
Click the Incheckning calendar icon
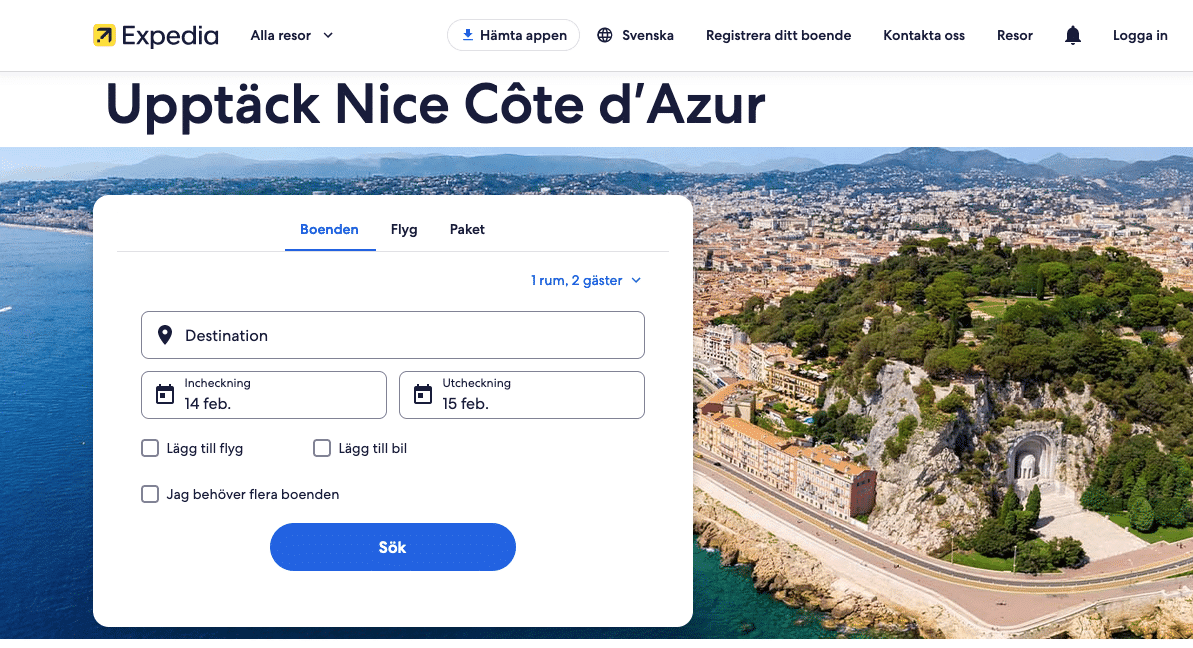(x=165, y=395)
